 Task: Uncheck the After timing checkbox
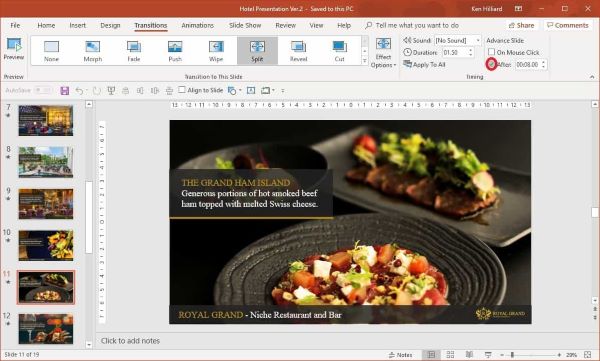point(491,64)
